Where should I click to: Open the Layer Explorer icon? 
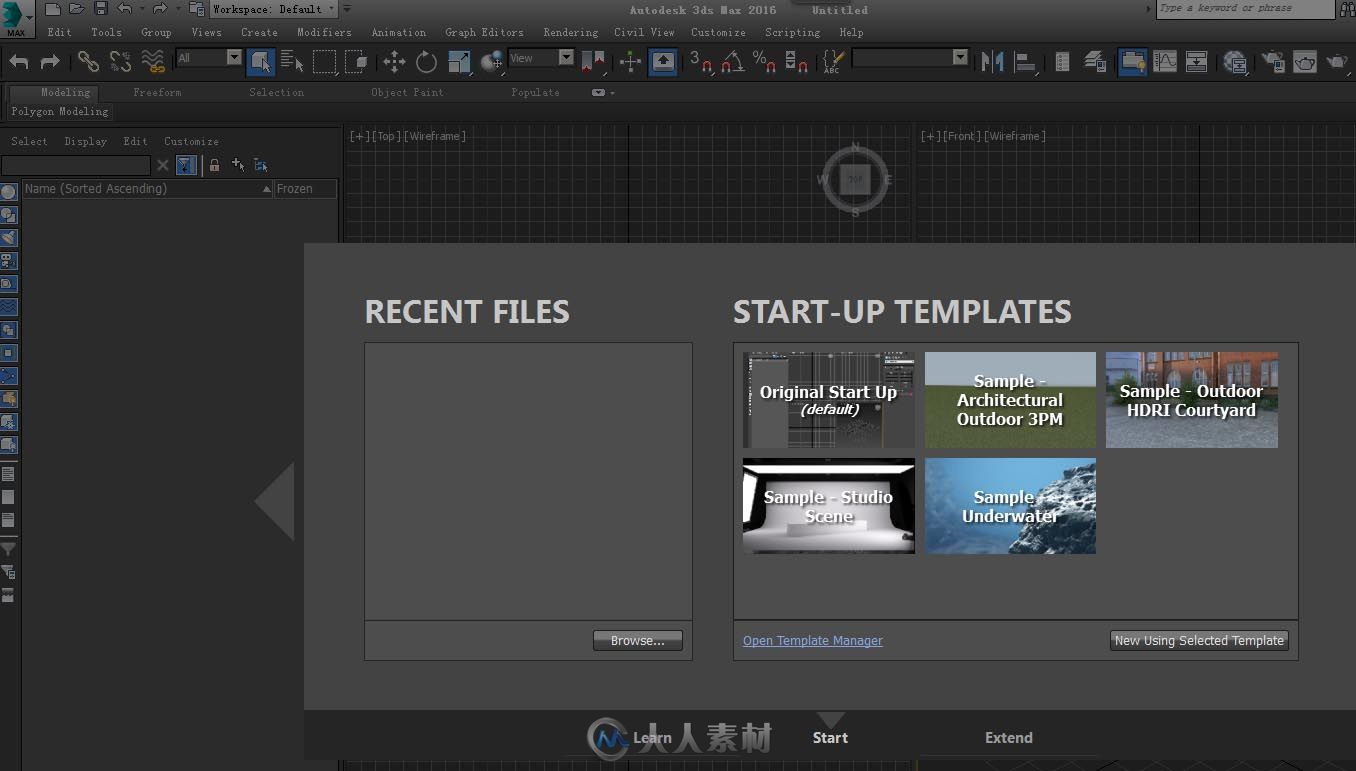pos(1095,62)
